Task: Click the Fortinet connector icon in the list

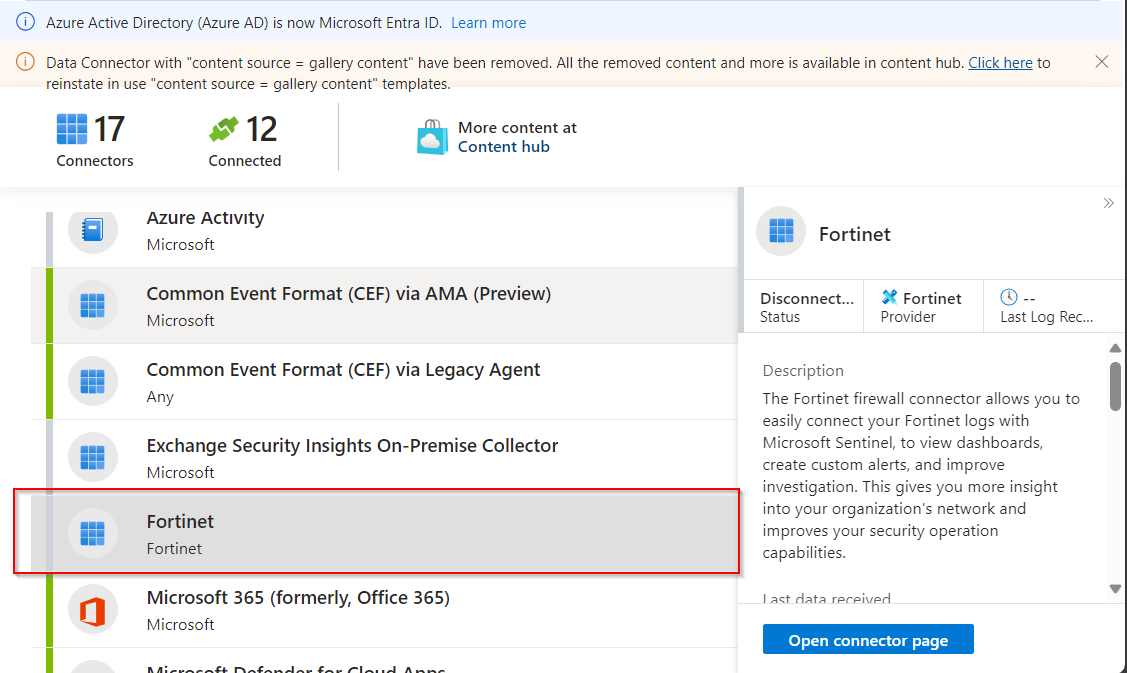Action: [x=92, y=533]
